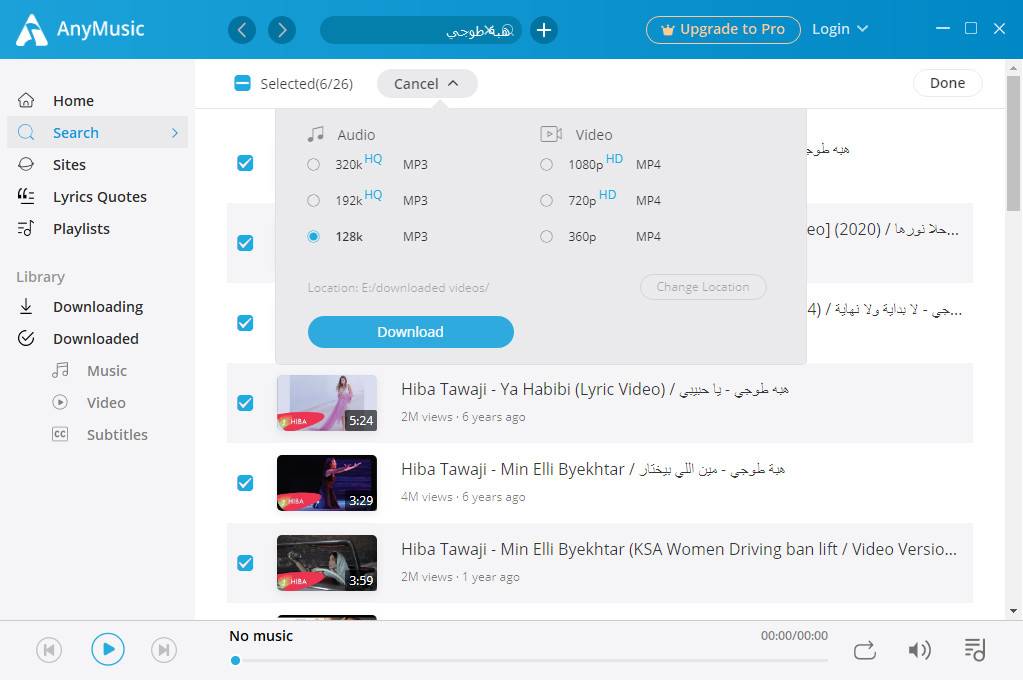Play the current music

click(108, 649)
